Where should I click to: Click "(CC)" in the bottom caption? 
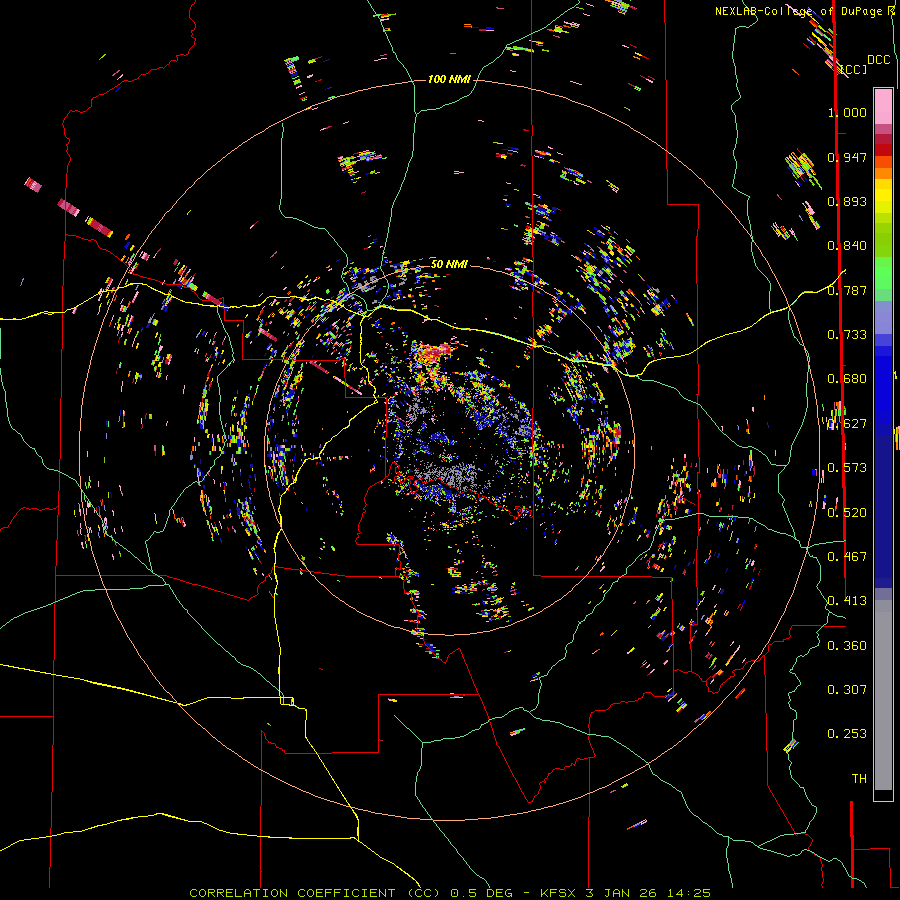click(422, 893)
